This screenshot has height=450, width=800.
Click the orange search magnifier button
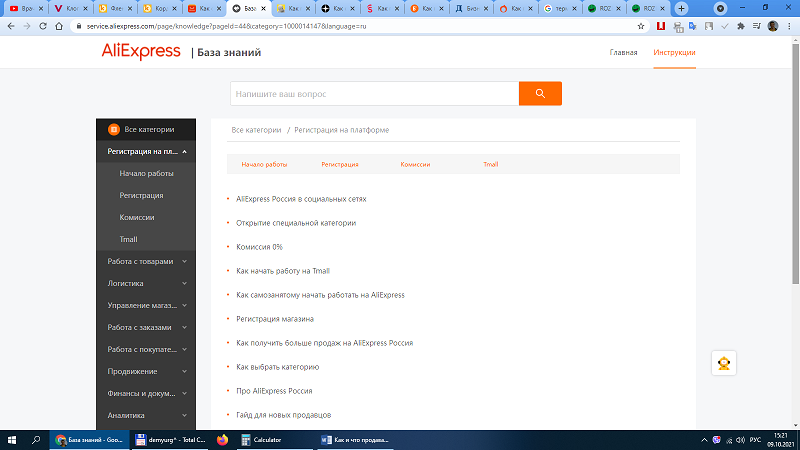coord(540,93)
